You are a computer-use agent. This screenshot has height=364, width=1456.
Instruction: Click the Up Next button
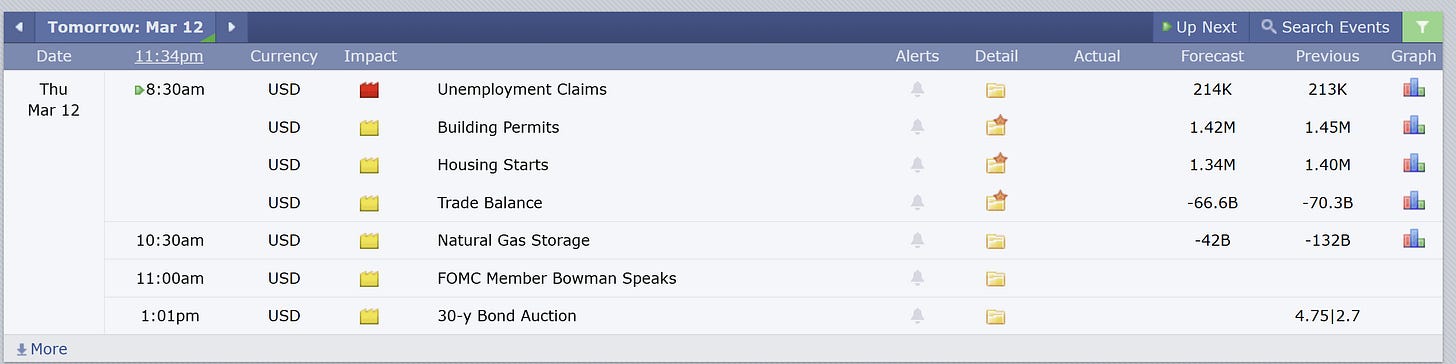pos(1198,27)
